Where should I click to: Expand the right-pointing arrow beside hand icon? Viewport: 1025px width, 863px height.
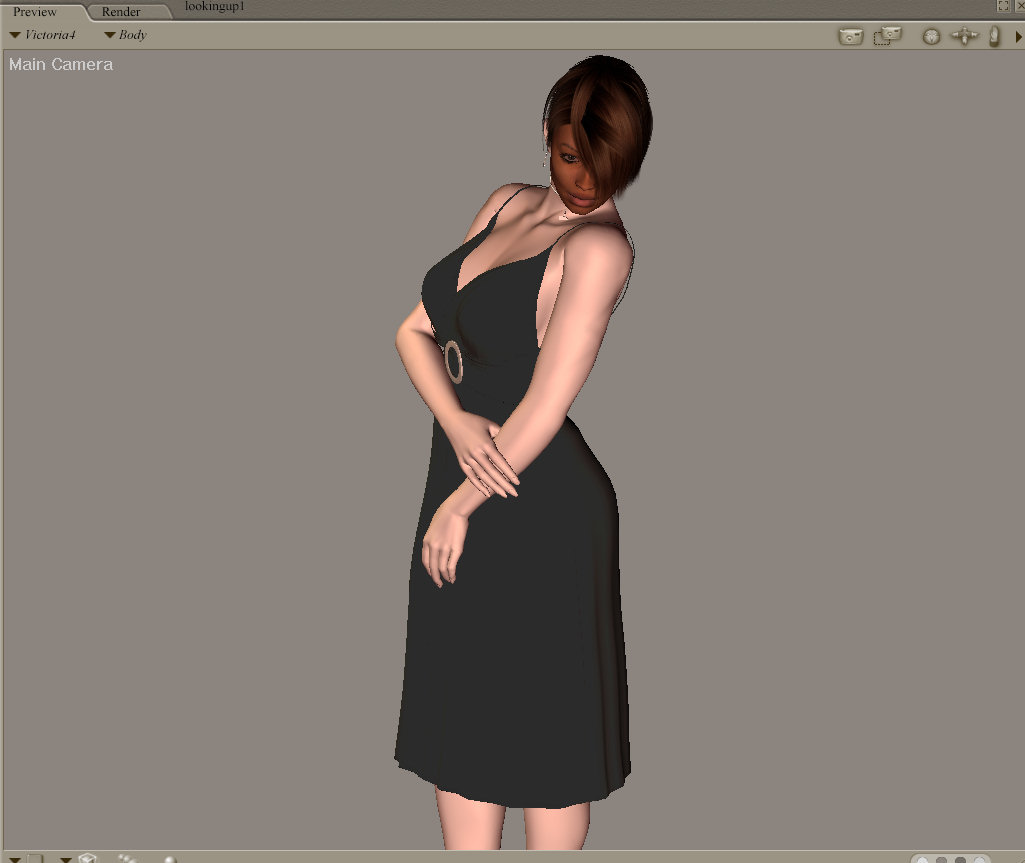1018,37
